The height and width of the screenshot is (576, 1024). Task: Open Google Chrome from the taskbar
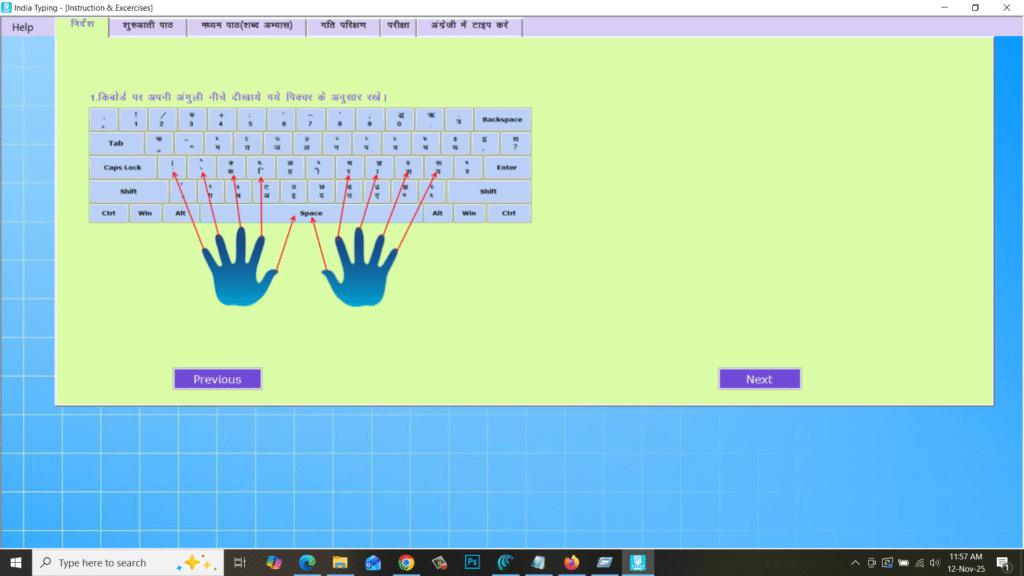click(405, 562)
